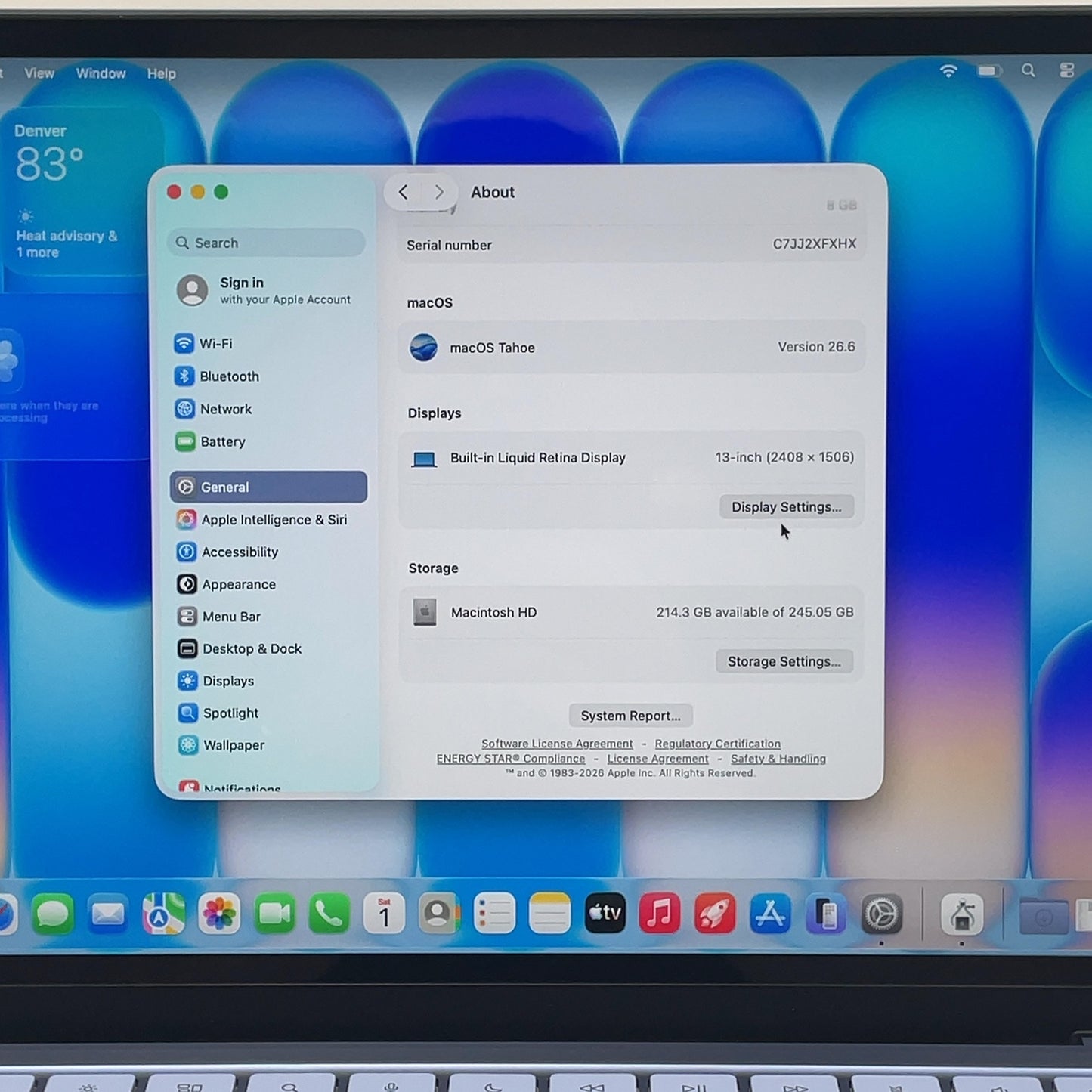Screen dimensions: 1092x1092
Task: Open ENERGY STAR Compliance link
Action: tap(511, 759)
